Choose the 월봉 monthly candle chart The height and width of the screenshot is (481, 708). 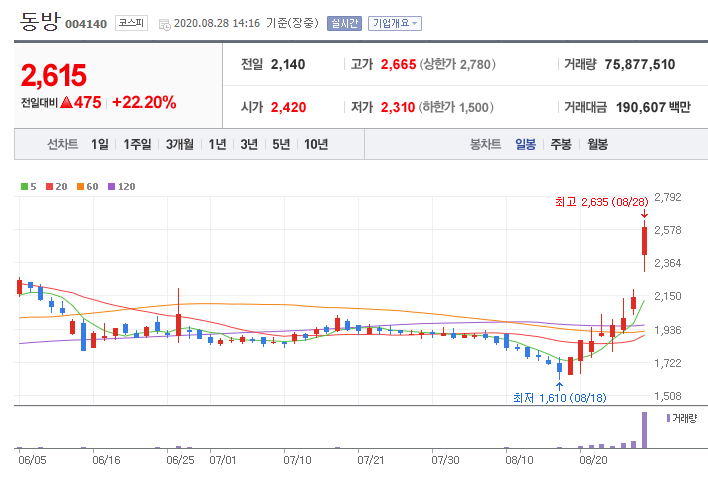click(x=597, y=144)
